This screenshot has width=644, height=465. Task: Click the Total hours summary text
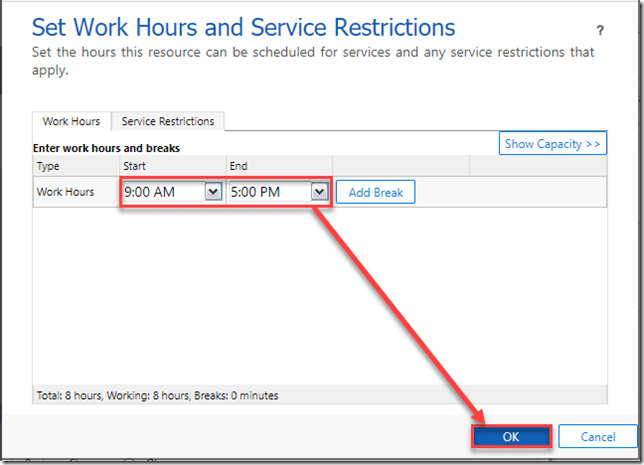pyautogui.click(x=156, y=395)
